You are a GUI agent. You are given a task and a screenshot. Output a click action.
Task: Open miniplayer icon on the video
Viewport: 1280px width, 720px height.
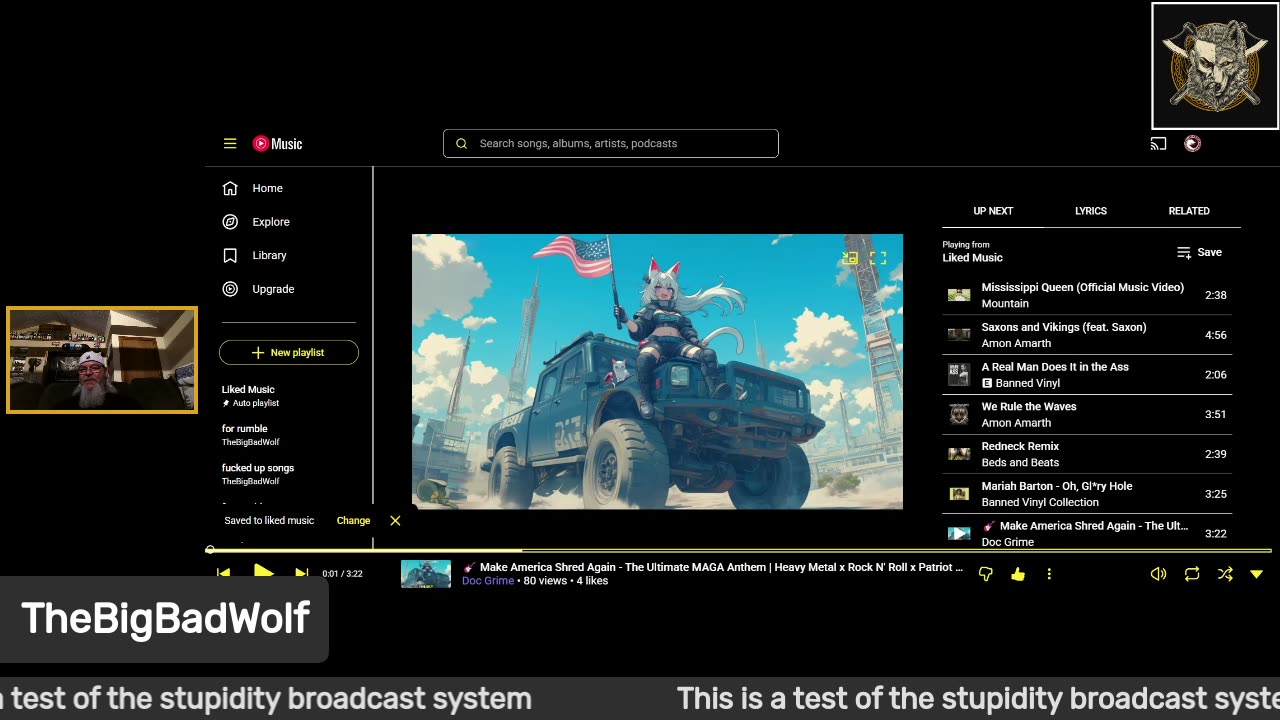(x=850, y=258)
